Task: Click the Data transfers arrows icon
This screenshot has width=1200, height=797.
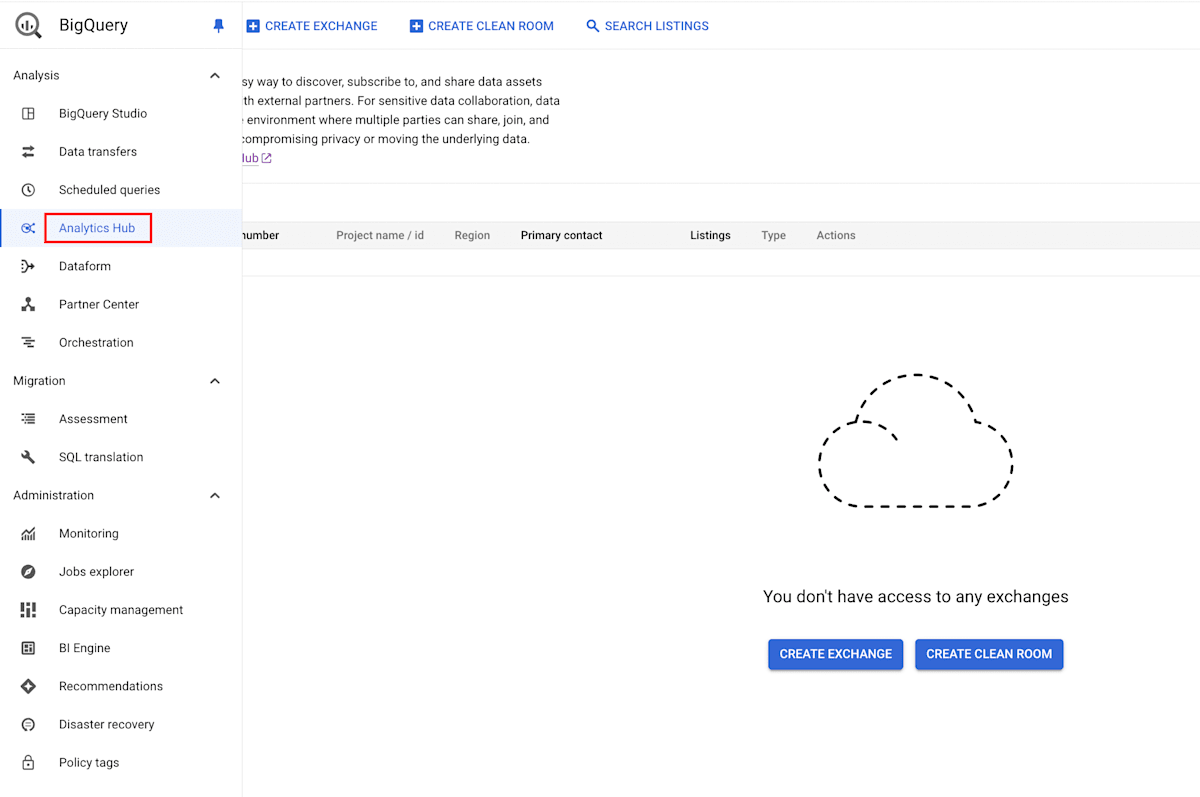Action: click(x=28, y=152)
